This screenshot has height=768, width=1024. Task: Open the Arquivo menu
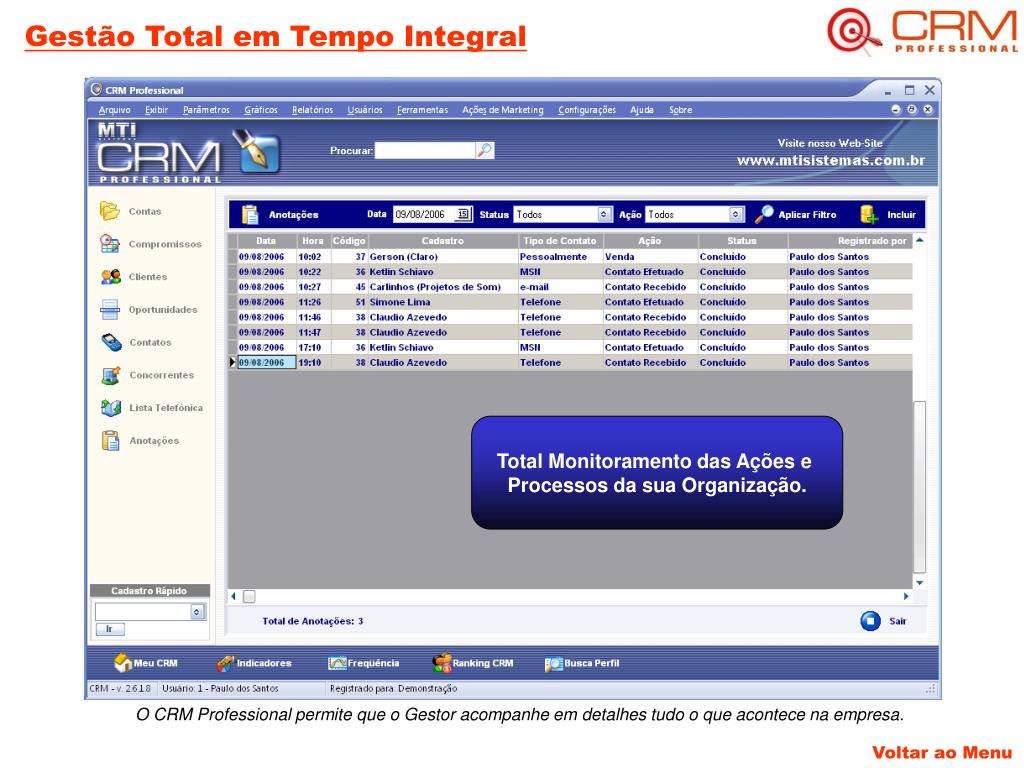(x=114, y=110)
